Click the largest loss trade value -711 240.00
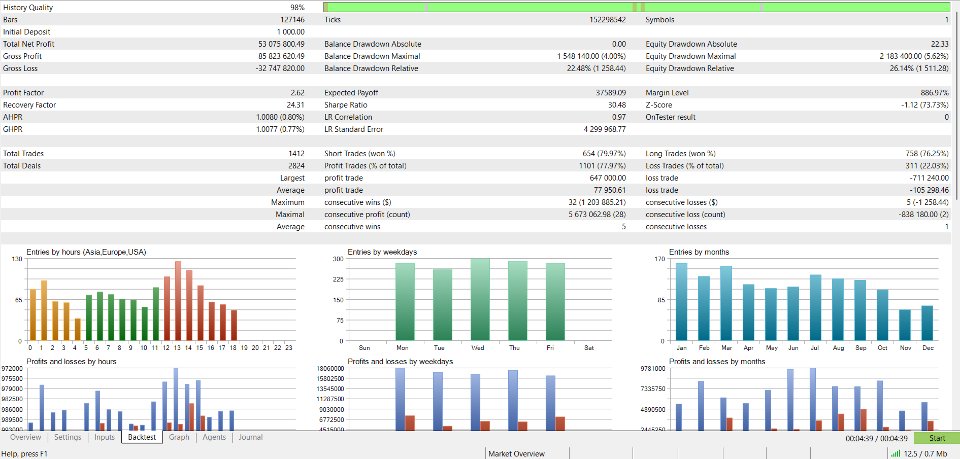Screen dimensions: 960x459 [929, 178]
